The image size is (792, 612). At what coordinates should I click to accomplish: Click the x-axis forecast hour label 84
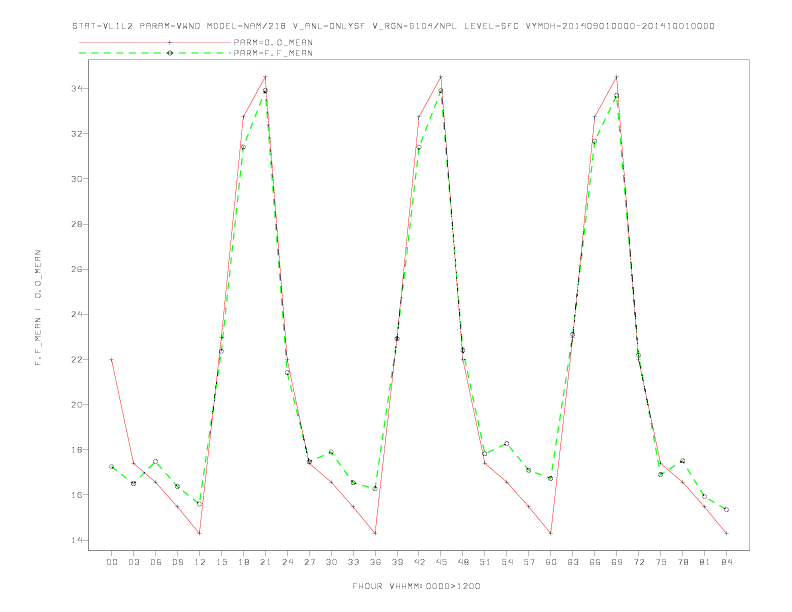[x=726, y=562]
